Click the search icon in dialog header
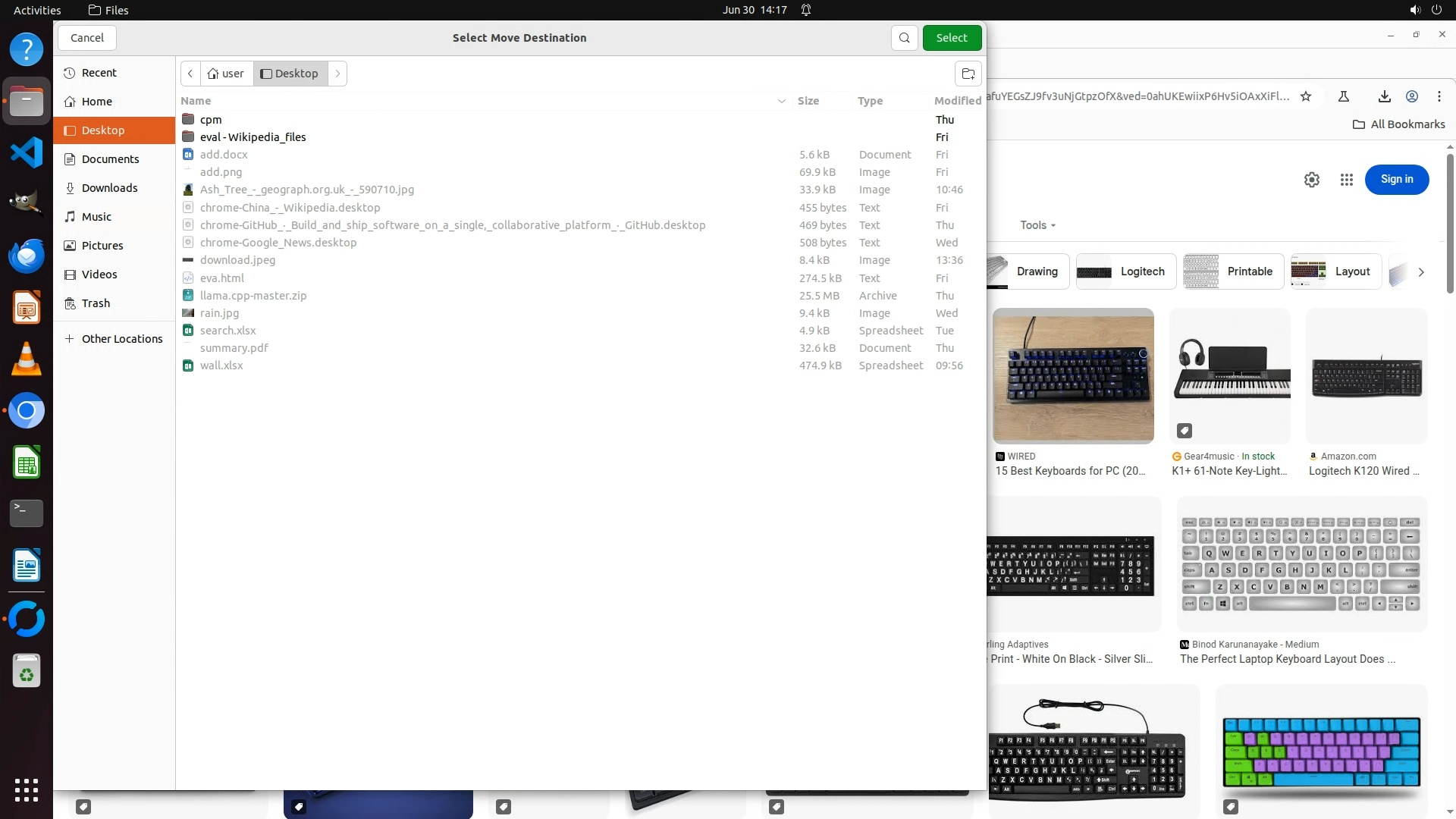Viewport: 1456px width, 819px height. coord(904,38)
